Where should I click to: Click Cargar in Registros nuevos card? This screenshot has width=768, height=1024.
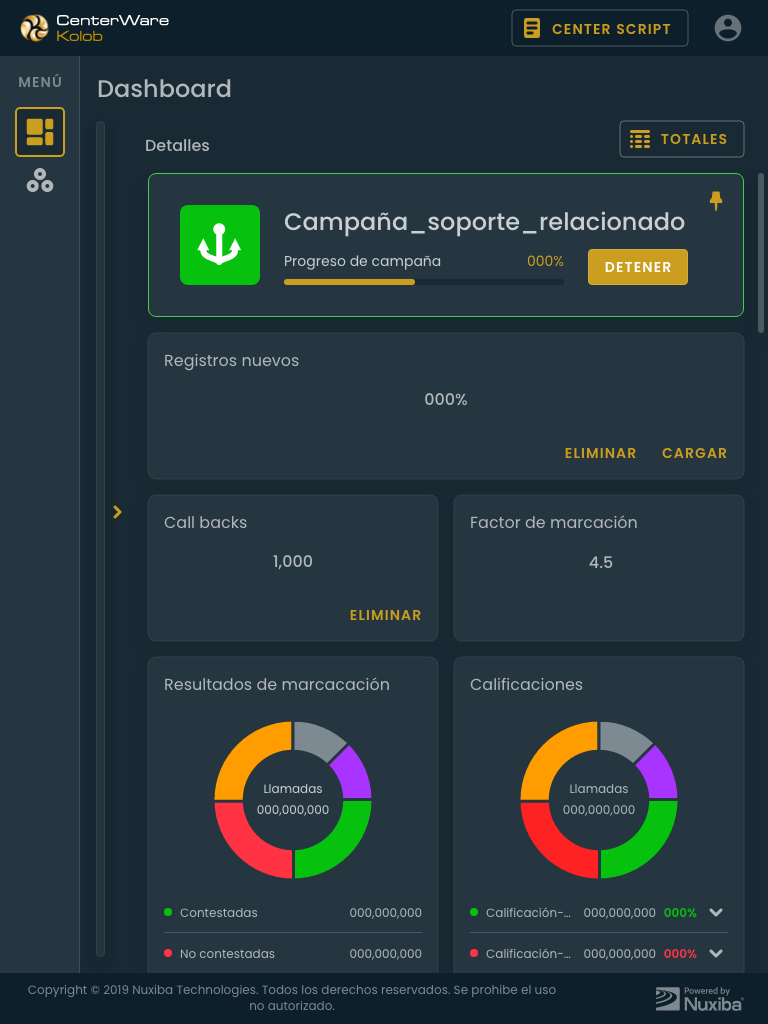pos(694,453)
